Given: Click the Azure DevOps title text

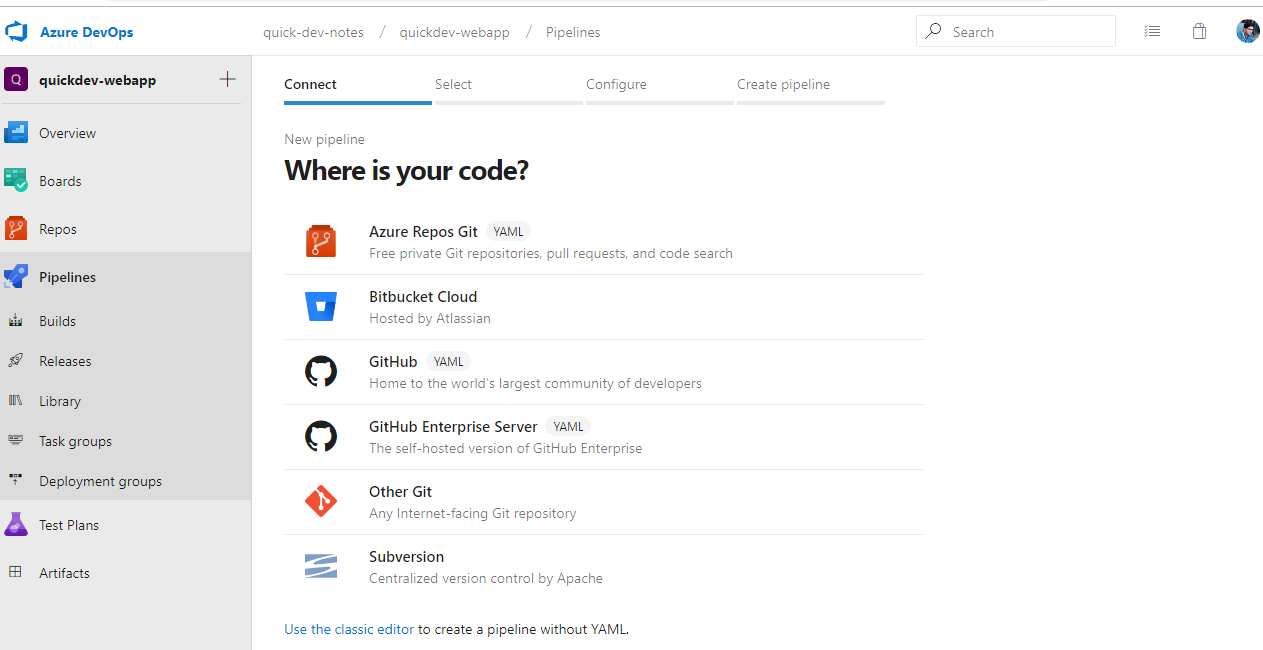Looking at the screenshot, I should [86, 32].
